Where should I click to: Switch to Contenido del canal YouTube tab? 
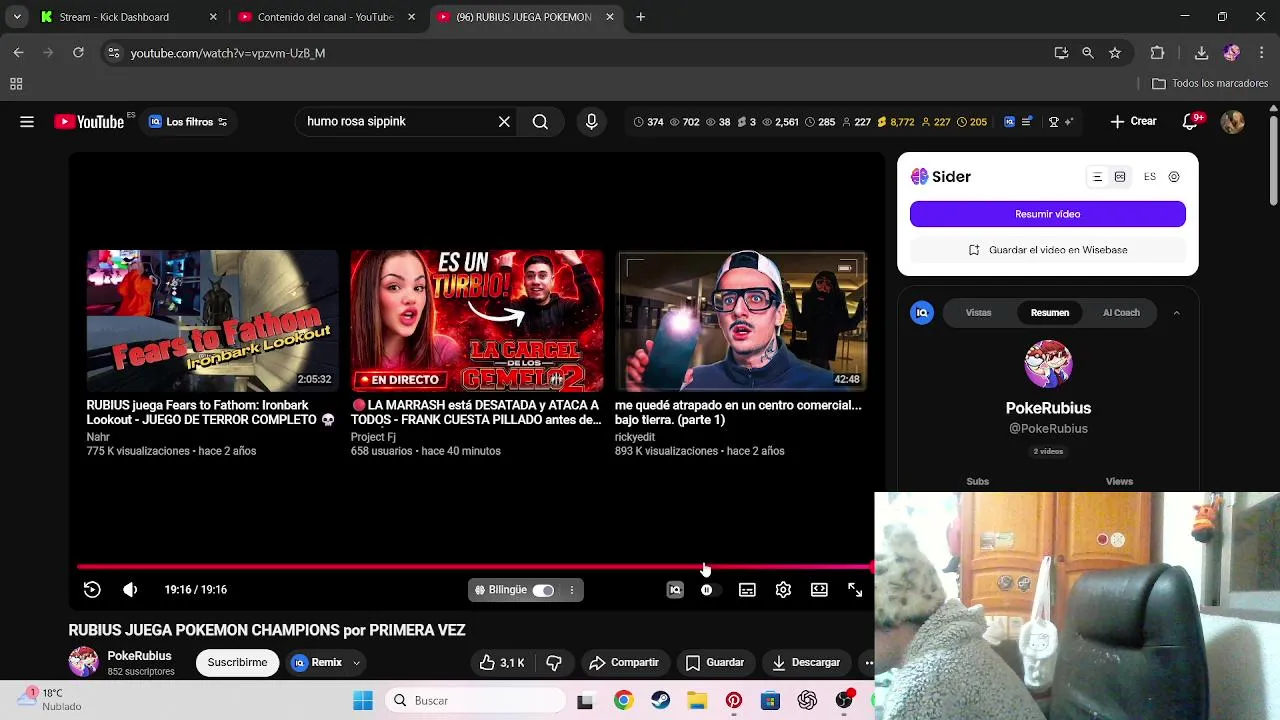click(x=325, y=17)
